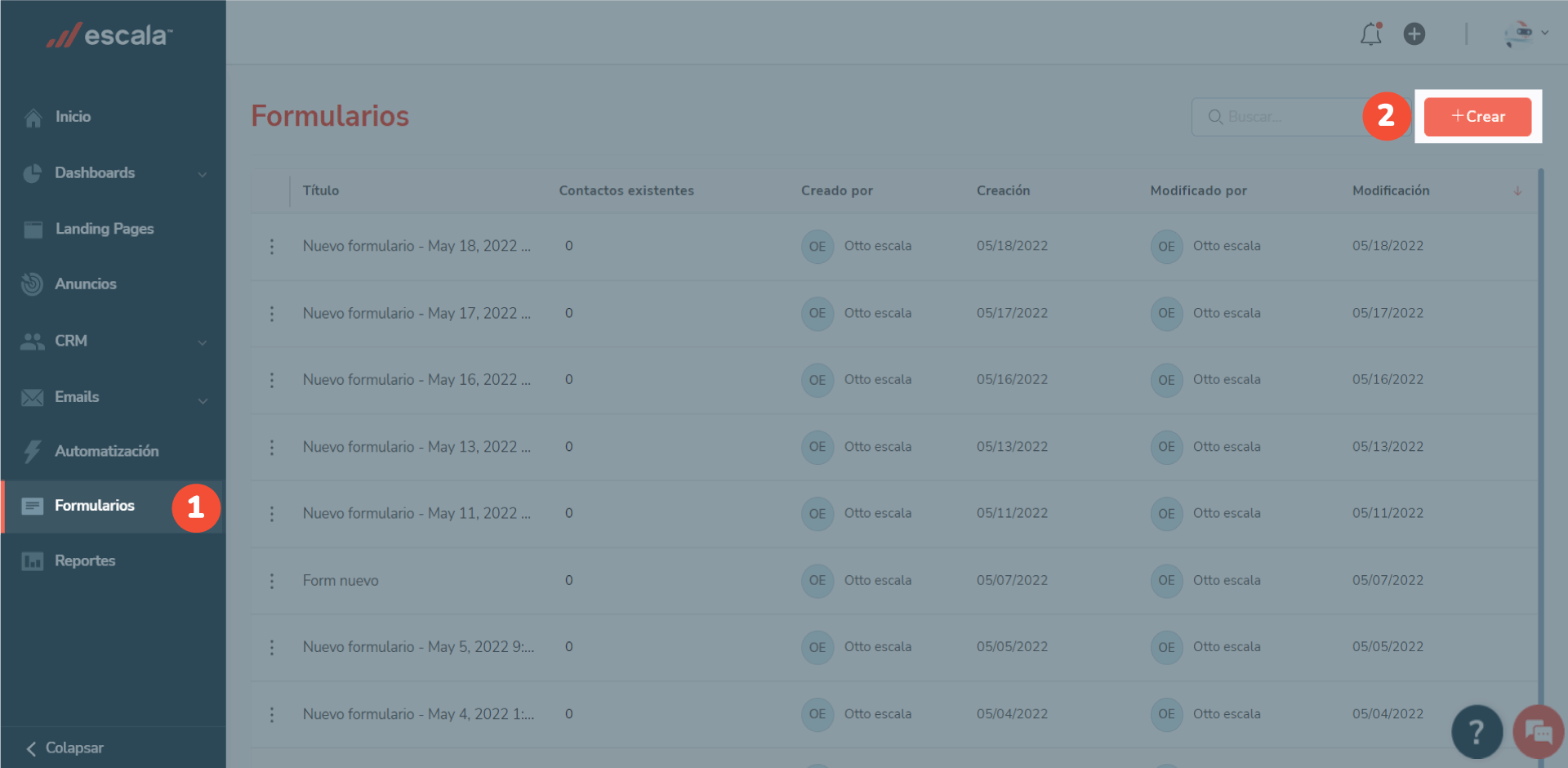1568x768 pixels.
Task: Expand the Dashboards submenu chevron
Action: [203, 174]
